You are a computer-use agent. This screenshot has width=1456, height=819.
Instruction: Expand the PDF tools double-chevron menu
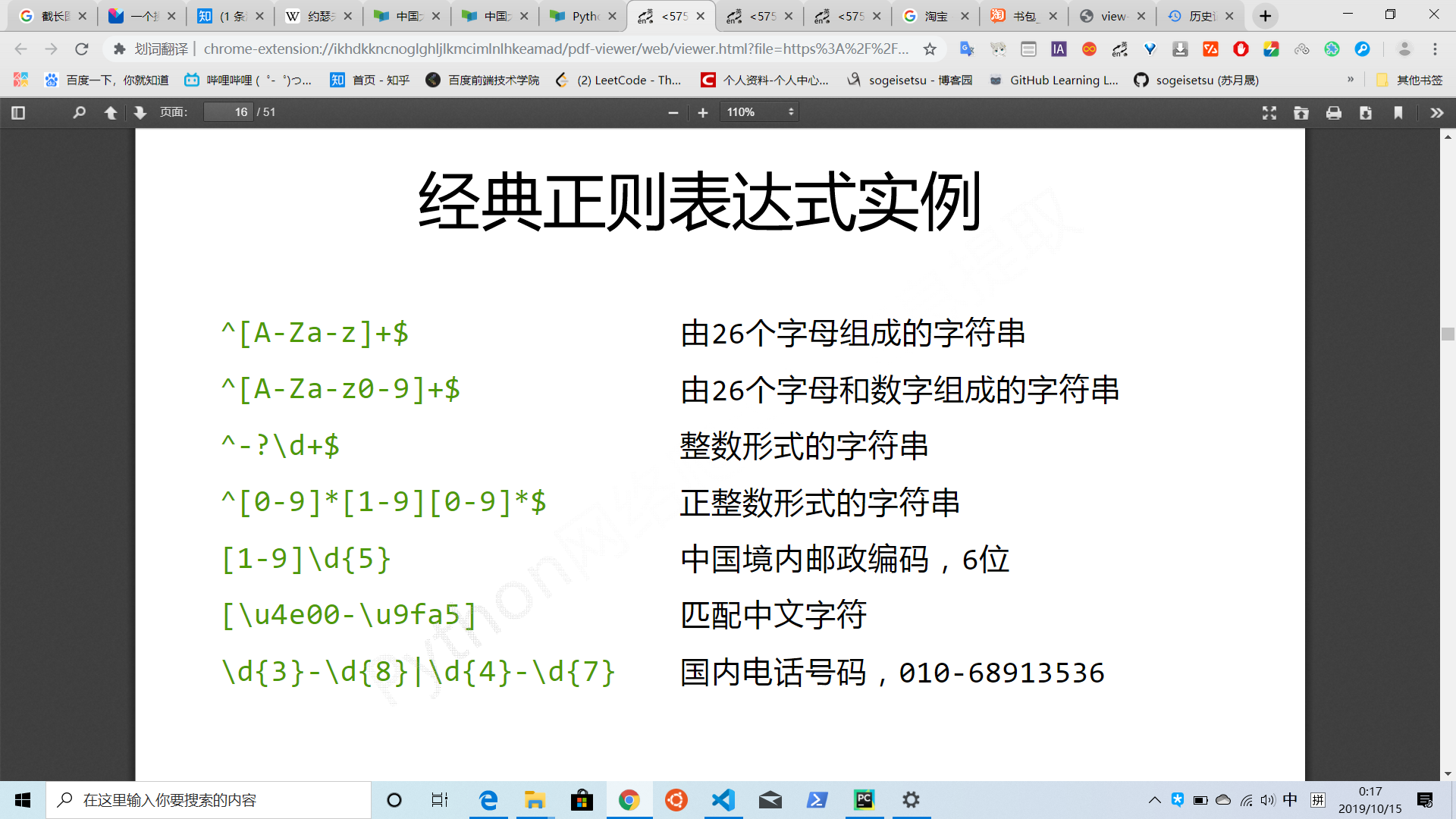(1436, 112)
